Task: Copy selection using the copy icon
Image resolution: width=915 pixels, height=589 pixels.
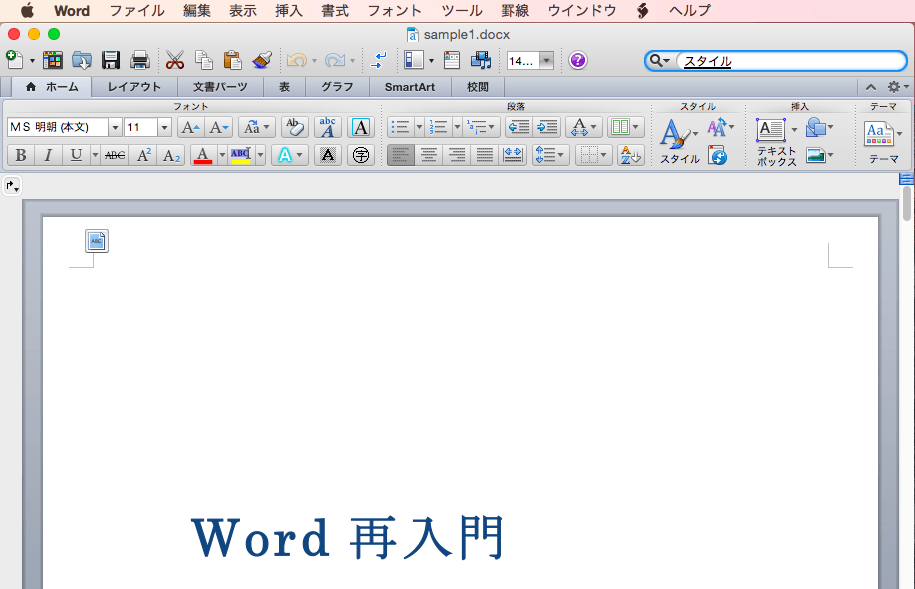Action: (x=204, y=60)
